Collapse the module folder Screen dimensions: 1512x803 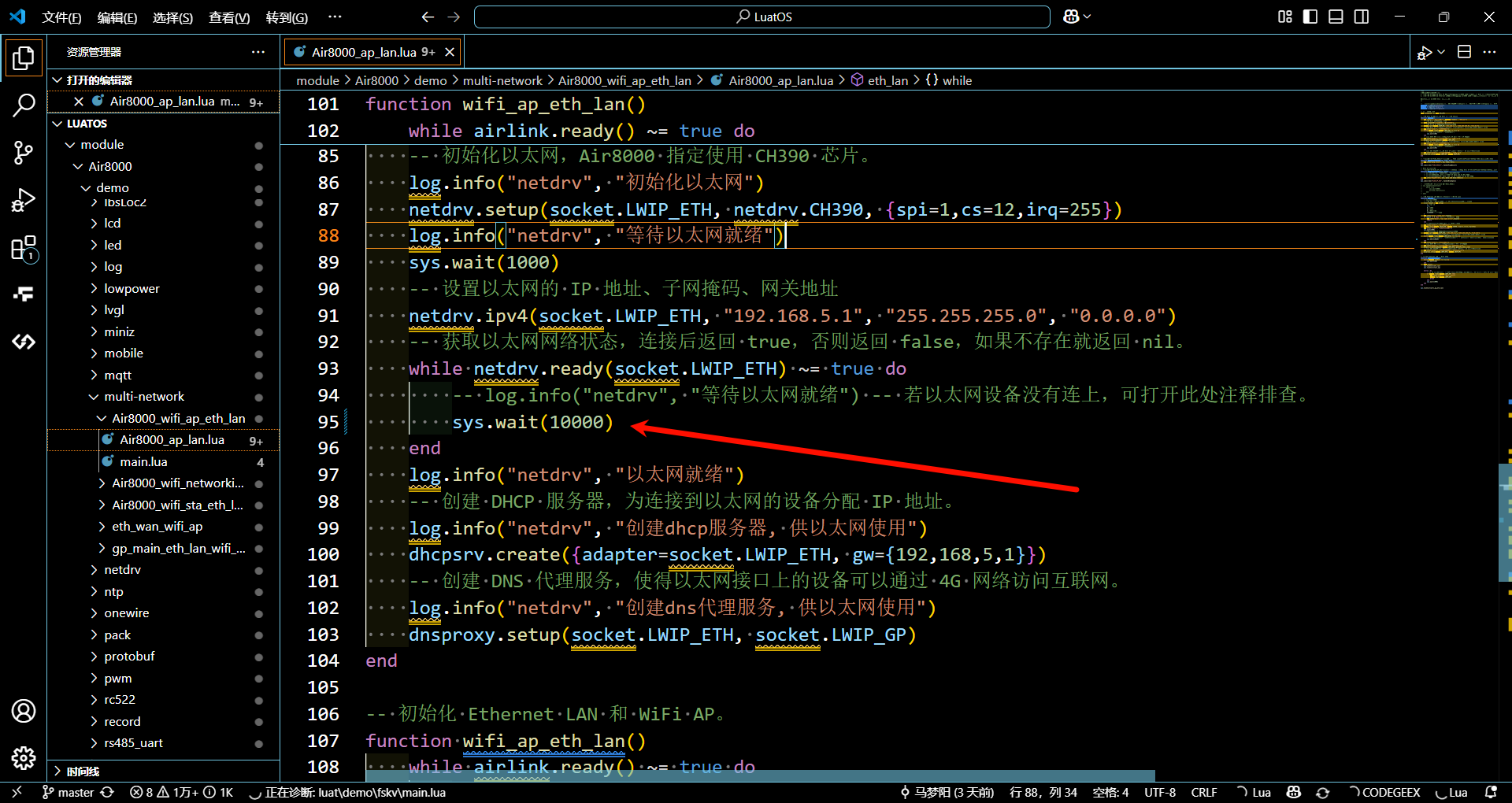[x=164, y=145]
